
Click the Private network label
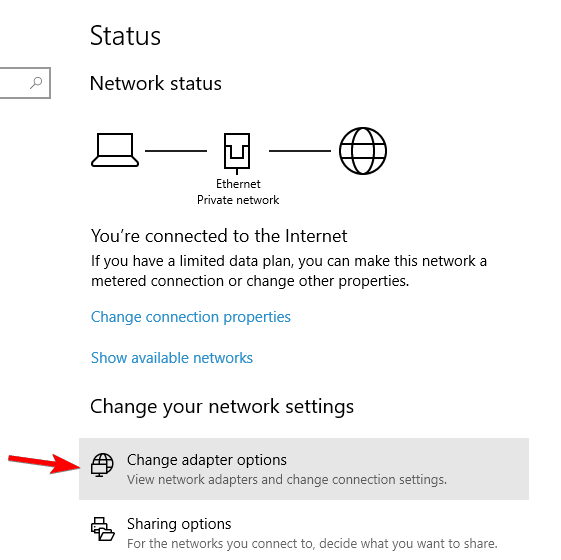238,200
